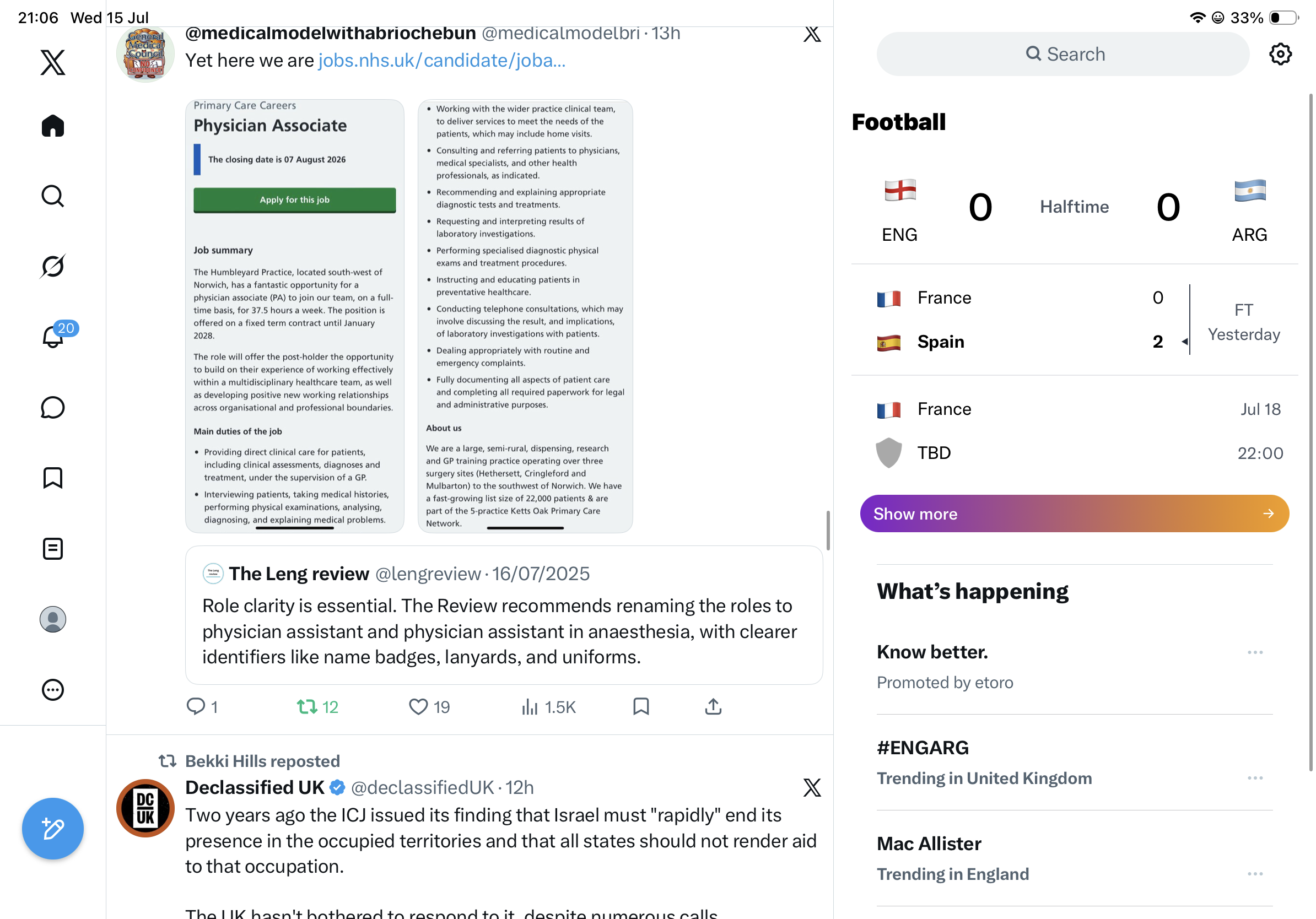The width and height of the screenshot is (1316, 919).
Task: Open the Home feed icon
Action: (53, 126)
